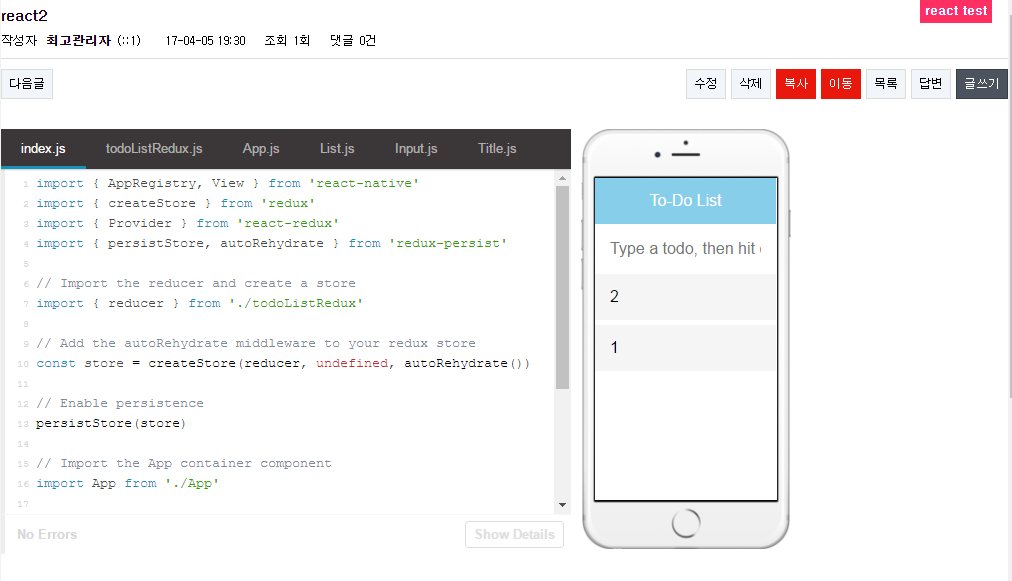Click the 수정 (edit) button

pyautogui.click(x=706, y=84)
